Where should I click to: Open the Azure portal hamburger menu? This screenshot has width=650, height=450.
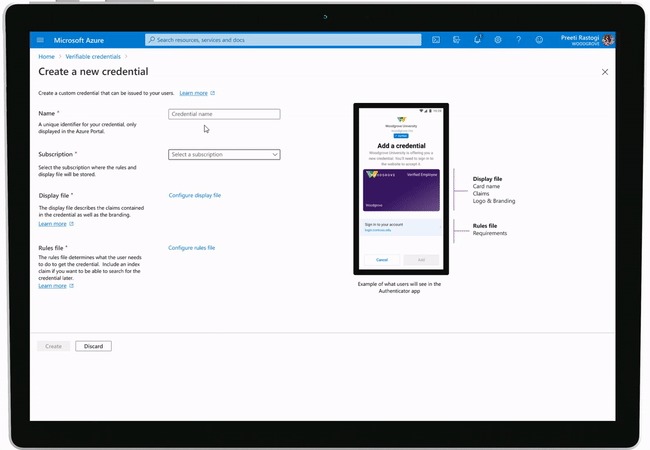pyautogui.click(x=40, y=40)
